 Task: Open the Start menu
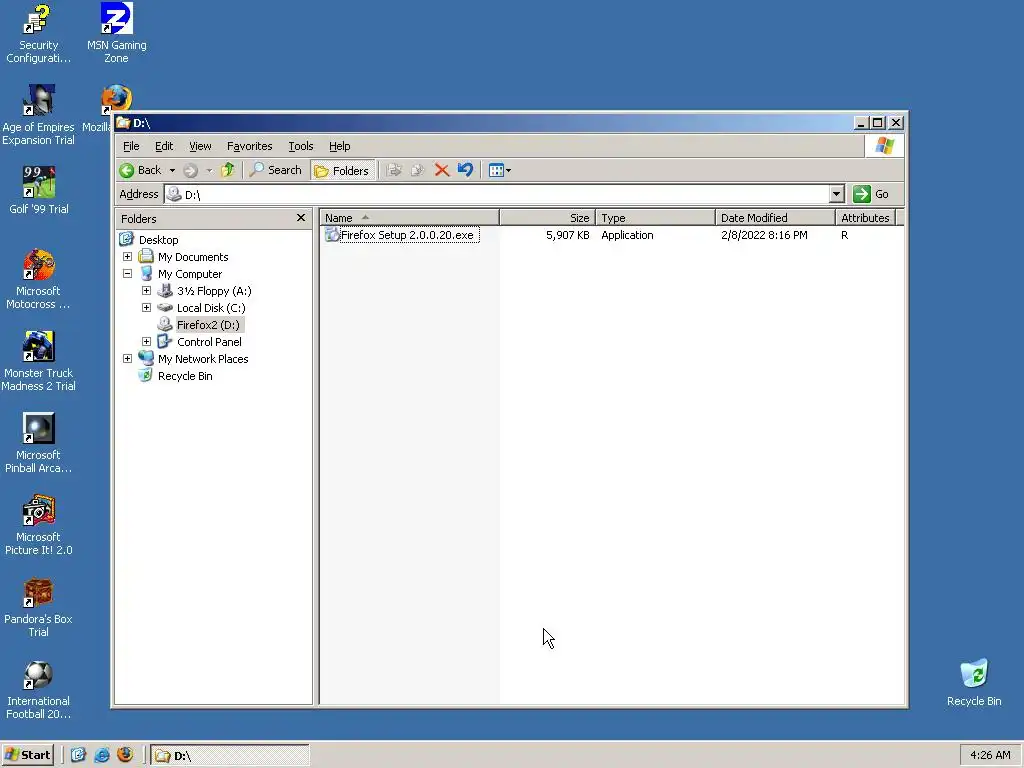[x=27, y=755]
